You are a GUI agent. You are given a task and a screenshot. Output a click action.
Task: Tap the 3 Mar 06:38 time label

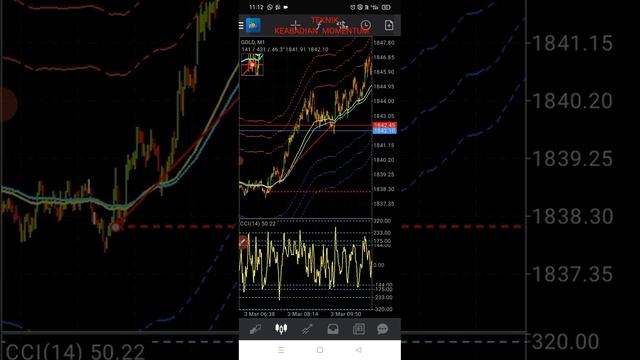[259, 314]
